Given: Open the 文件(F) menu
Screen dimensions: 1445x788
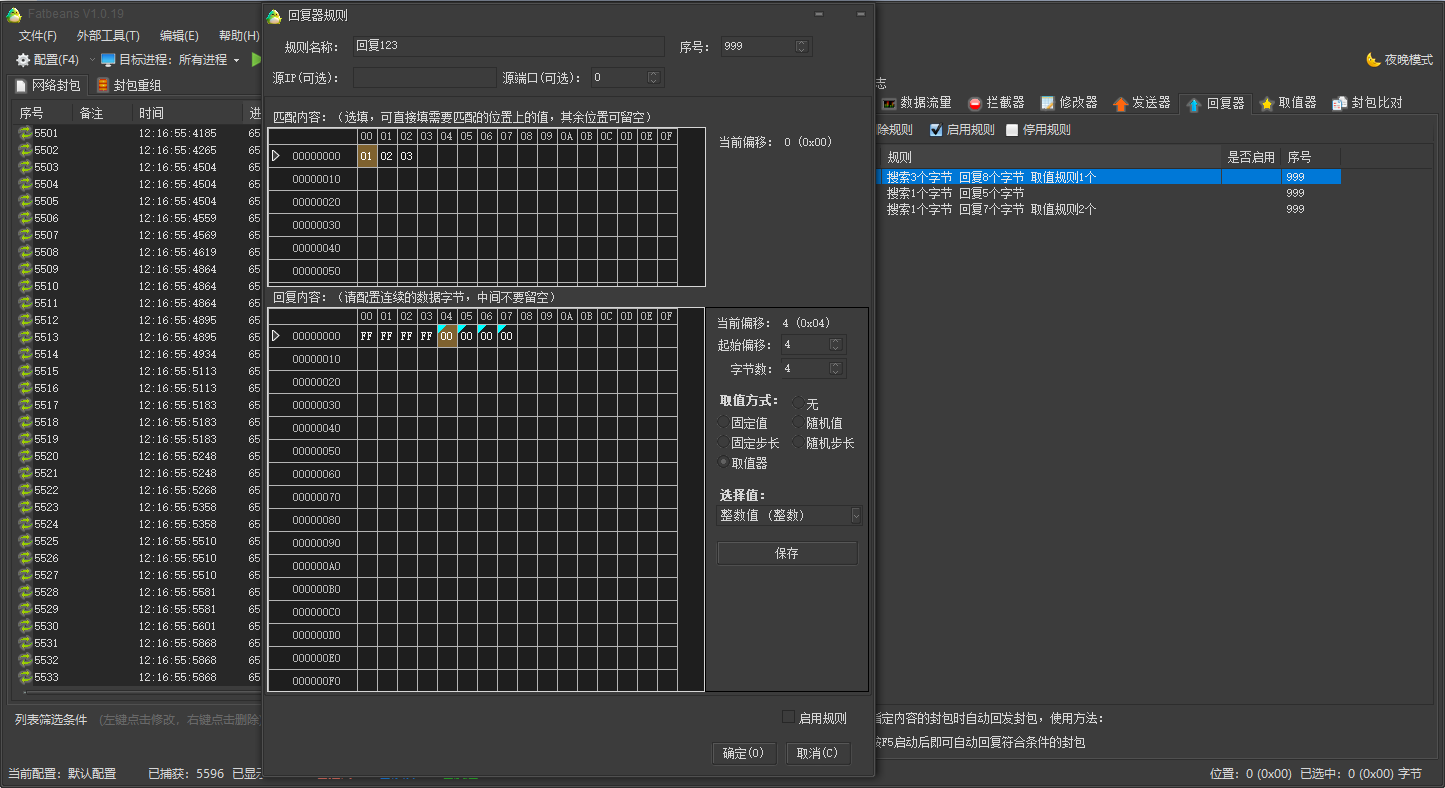Looking at the screenshot, I should [38, 36].
